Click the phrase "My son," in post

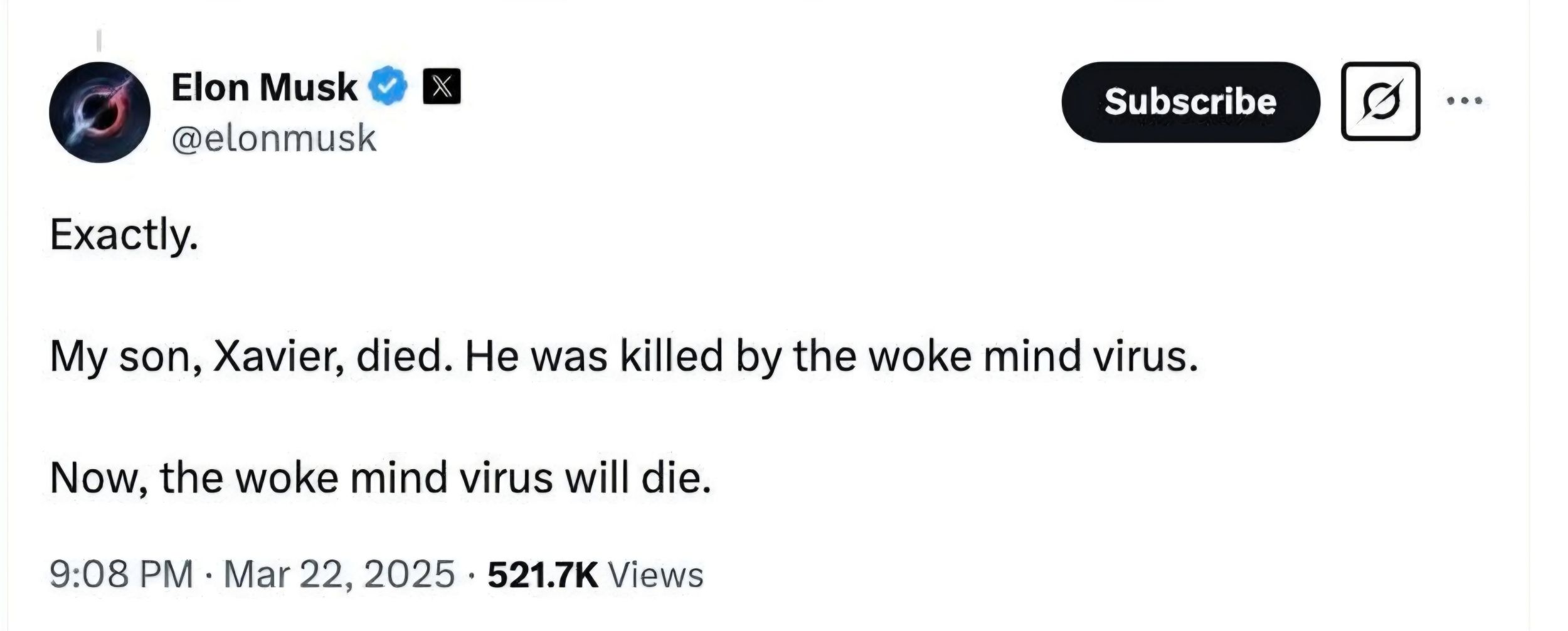point(126,357)
